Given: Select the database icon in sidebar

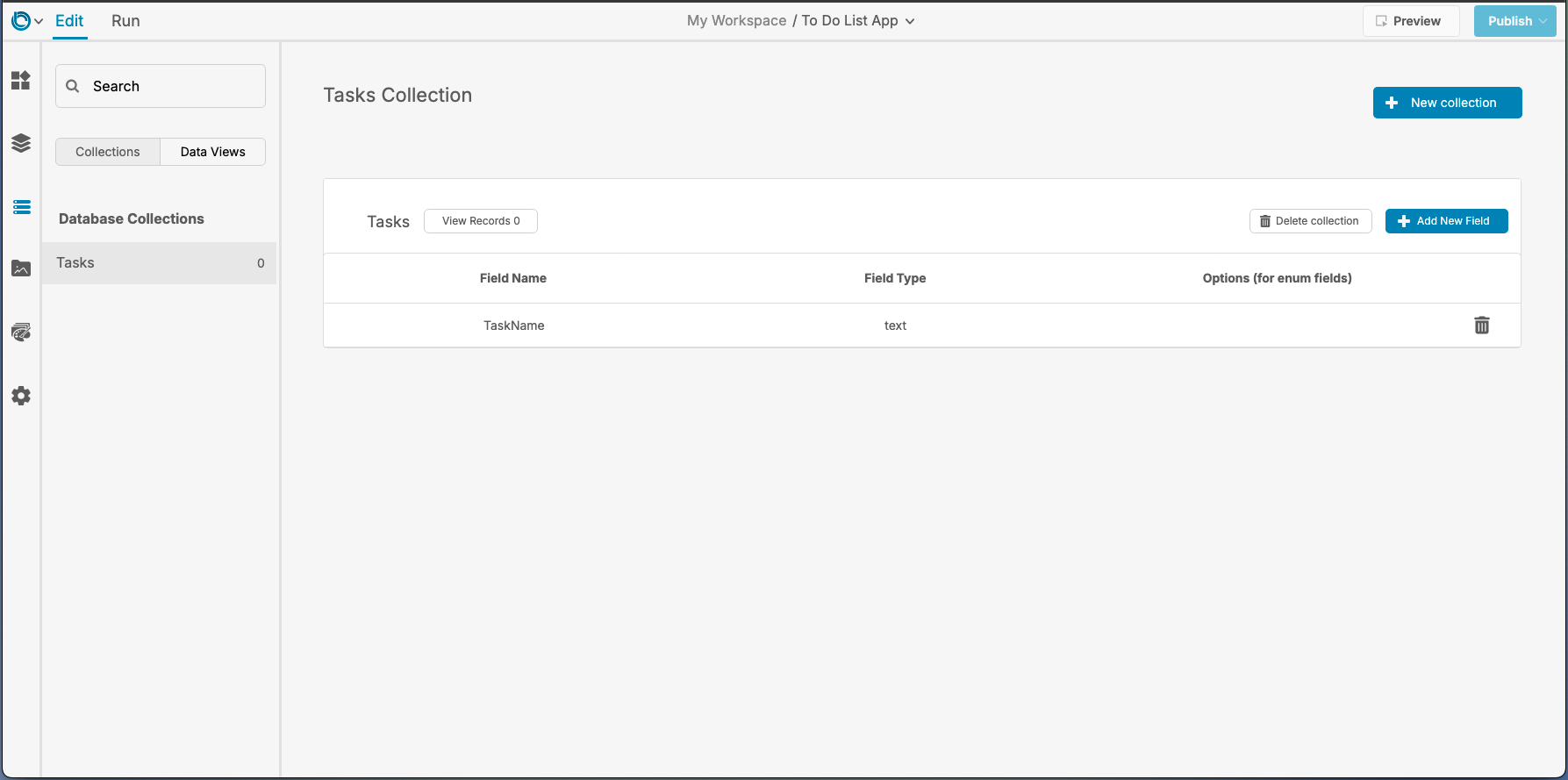Looking at the screenshot, I should click(21, 207).
